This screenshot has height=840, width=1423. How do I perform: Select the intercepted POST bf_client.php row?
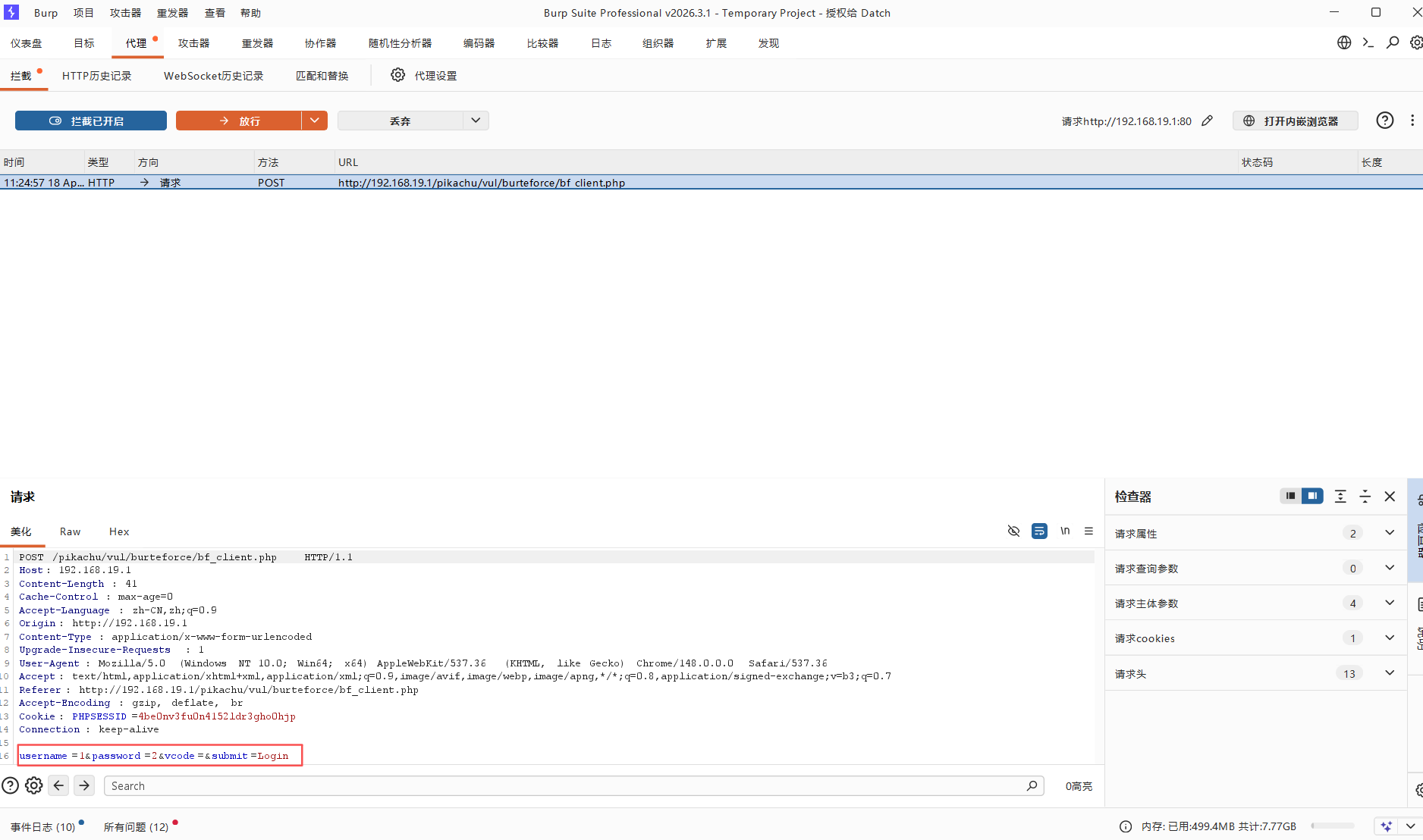click(x=711, y=183)
